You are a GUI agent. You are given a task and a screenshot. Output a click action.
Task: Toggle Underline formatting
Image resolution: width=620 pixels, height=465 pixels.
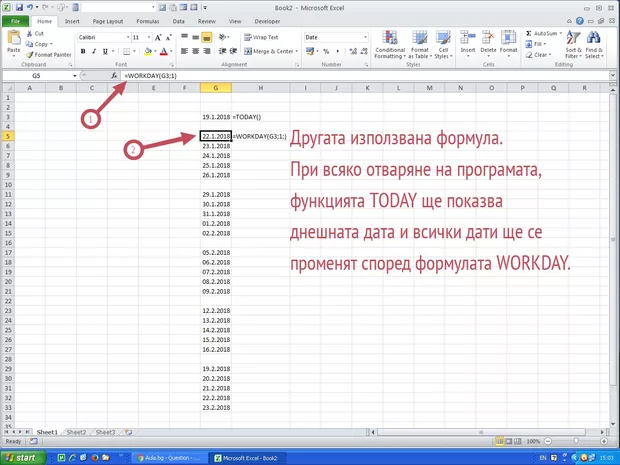pyautogui.click(x=105, y=51)
